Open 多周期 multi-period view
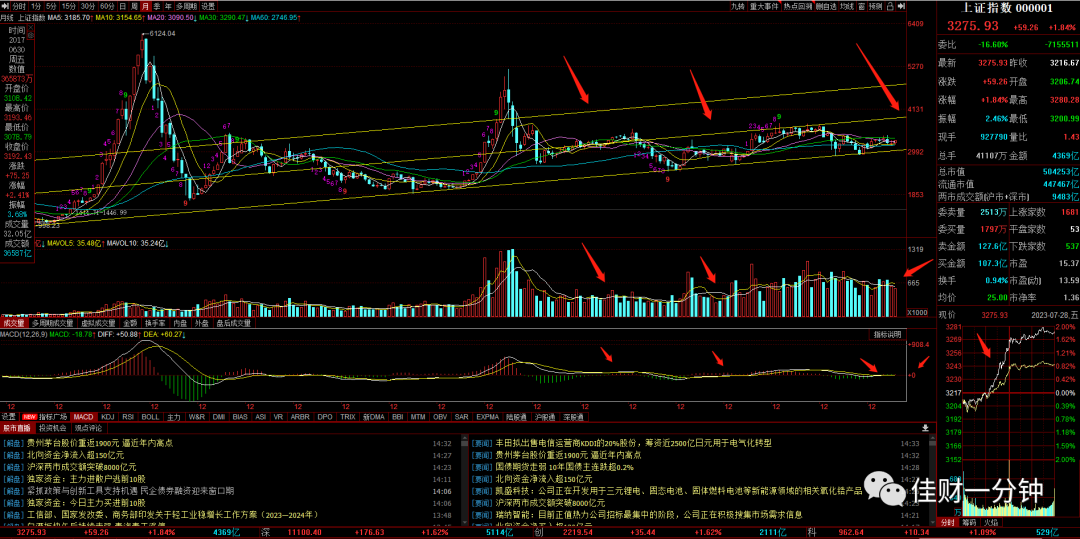This screenshot has height=539, width=1080. 186,6
